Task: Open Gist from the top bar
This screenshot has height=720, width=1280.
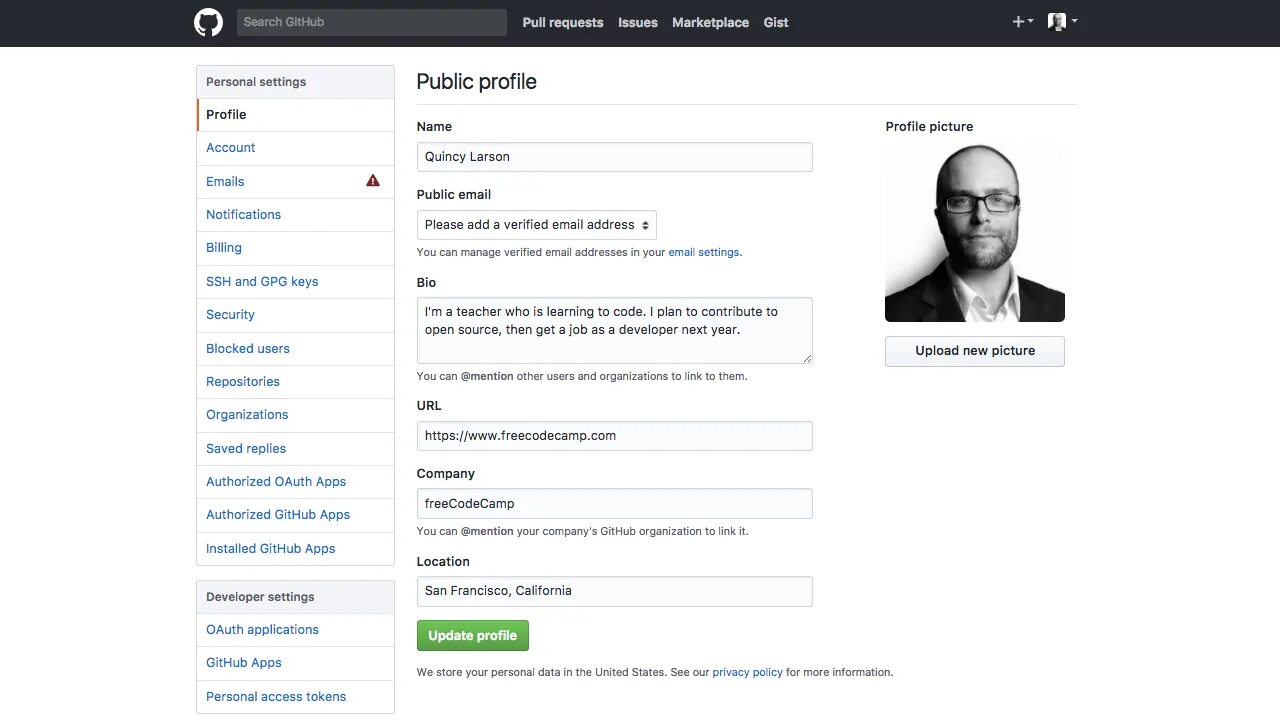Action: point(776,22)
